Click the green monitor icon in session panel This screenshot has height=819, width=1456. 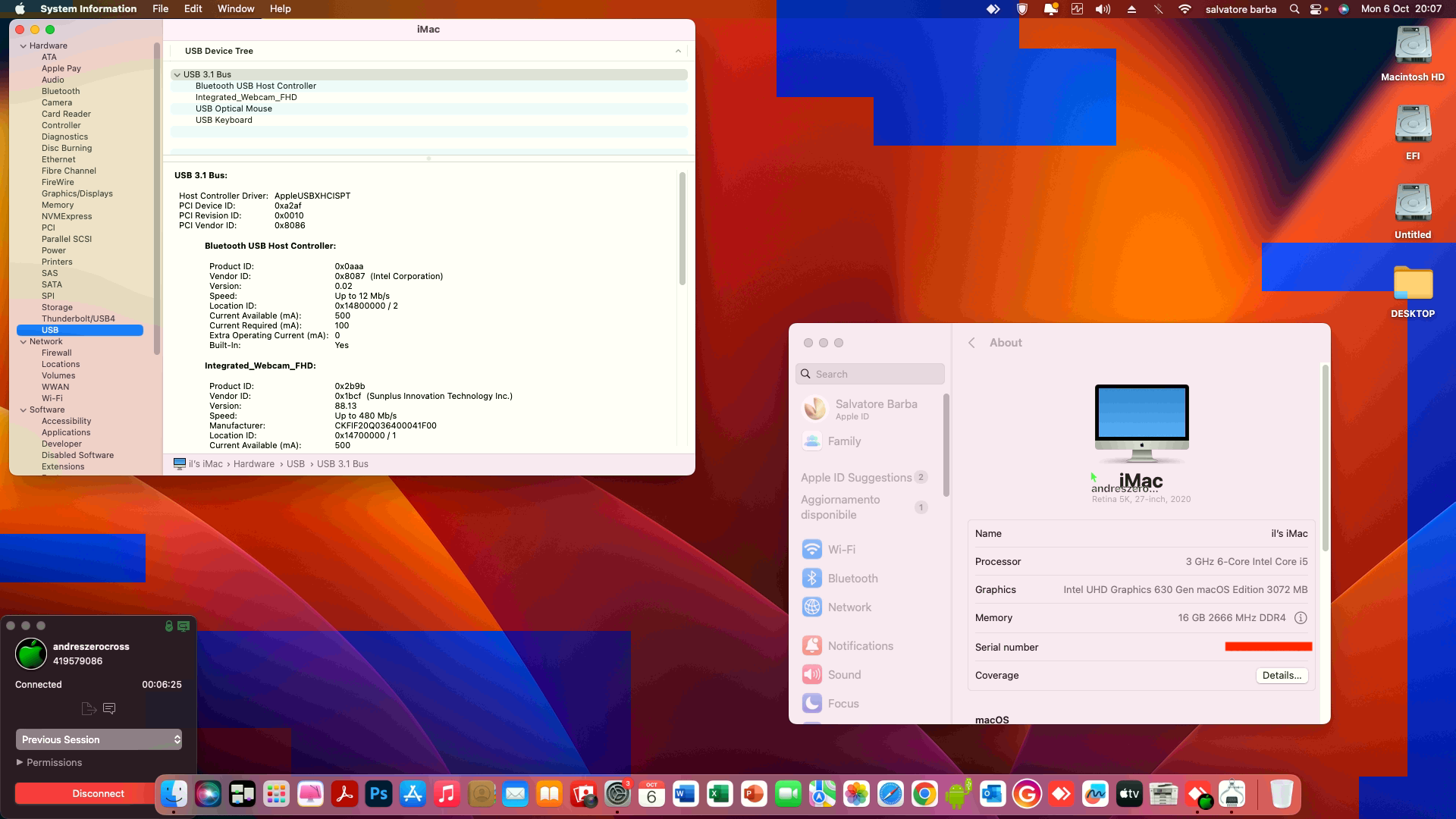coord(184,626)
